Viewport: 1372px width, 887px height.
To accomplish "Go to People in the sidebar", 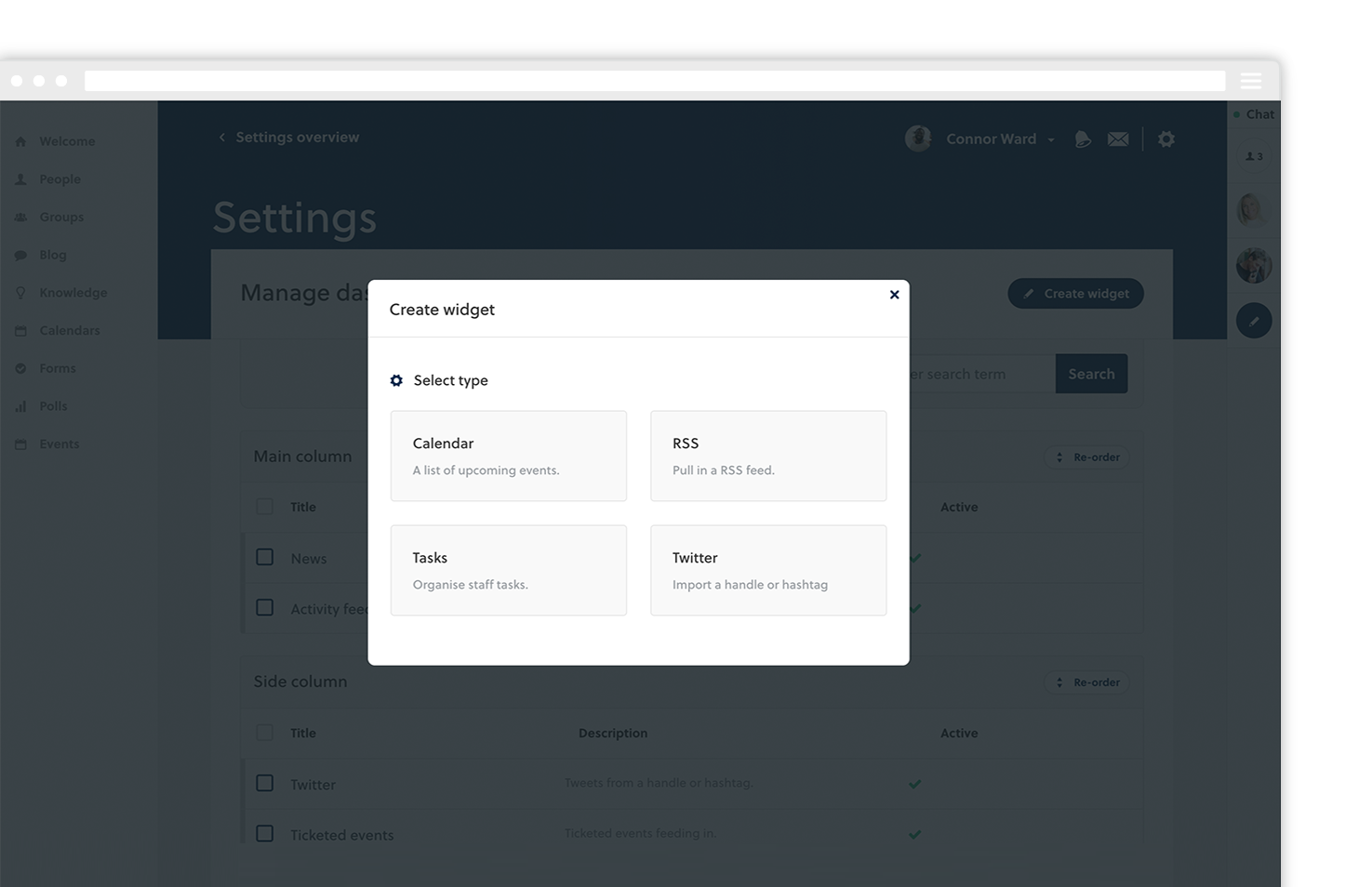I will coord(60,179).
